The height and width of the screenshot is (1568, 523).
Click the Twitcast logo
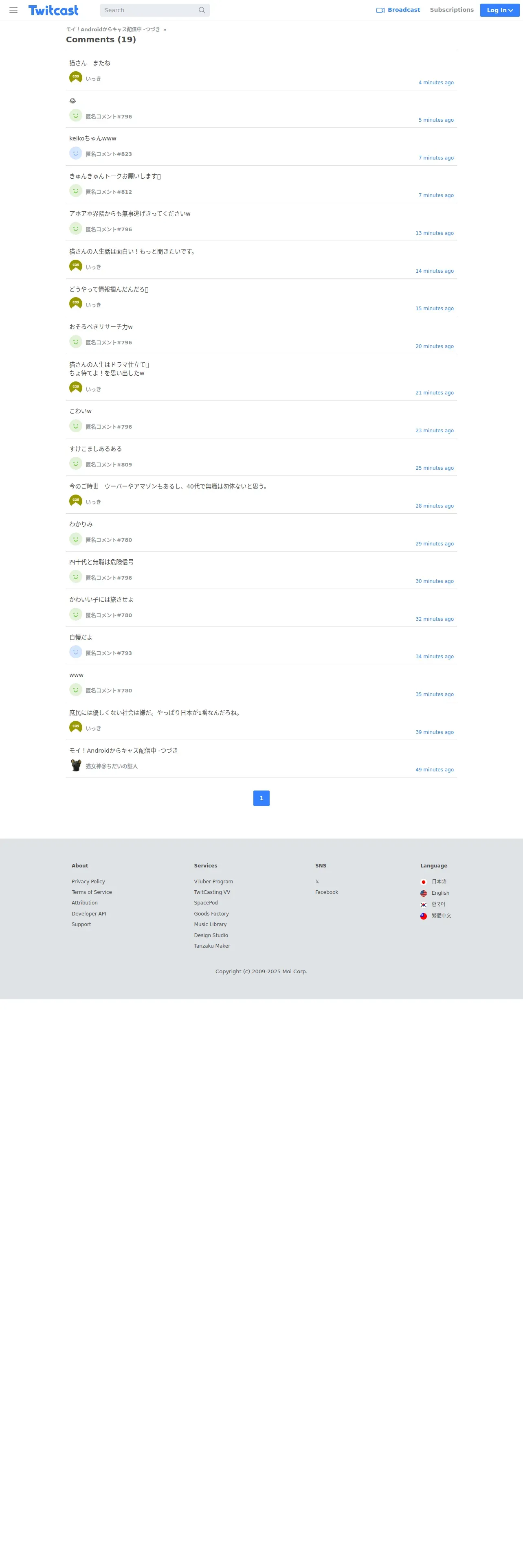tap(54, 10)
